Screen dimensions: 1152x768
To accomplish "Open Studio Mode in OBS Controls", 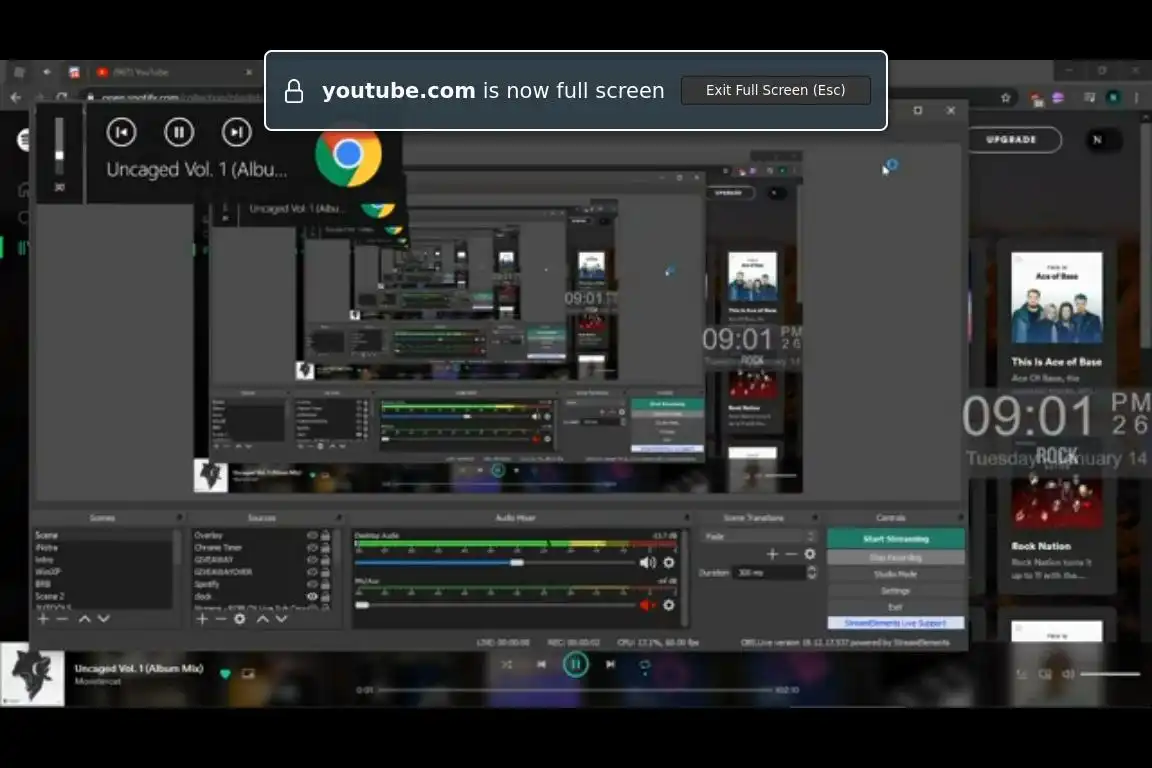I will [896, 574].
